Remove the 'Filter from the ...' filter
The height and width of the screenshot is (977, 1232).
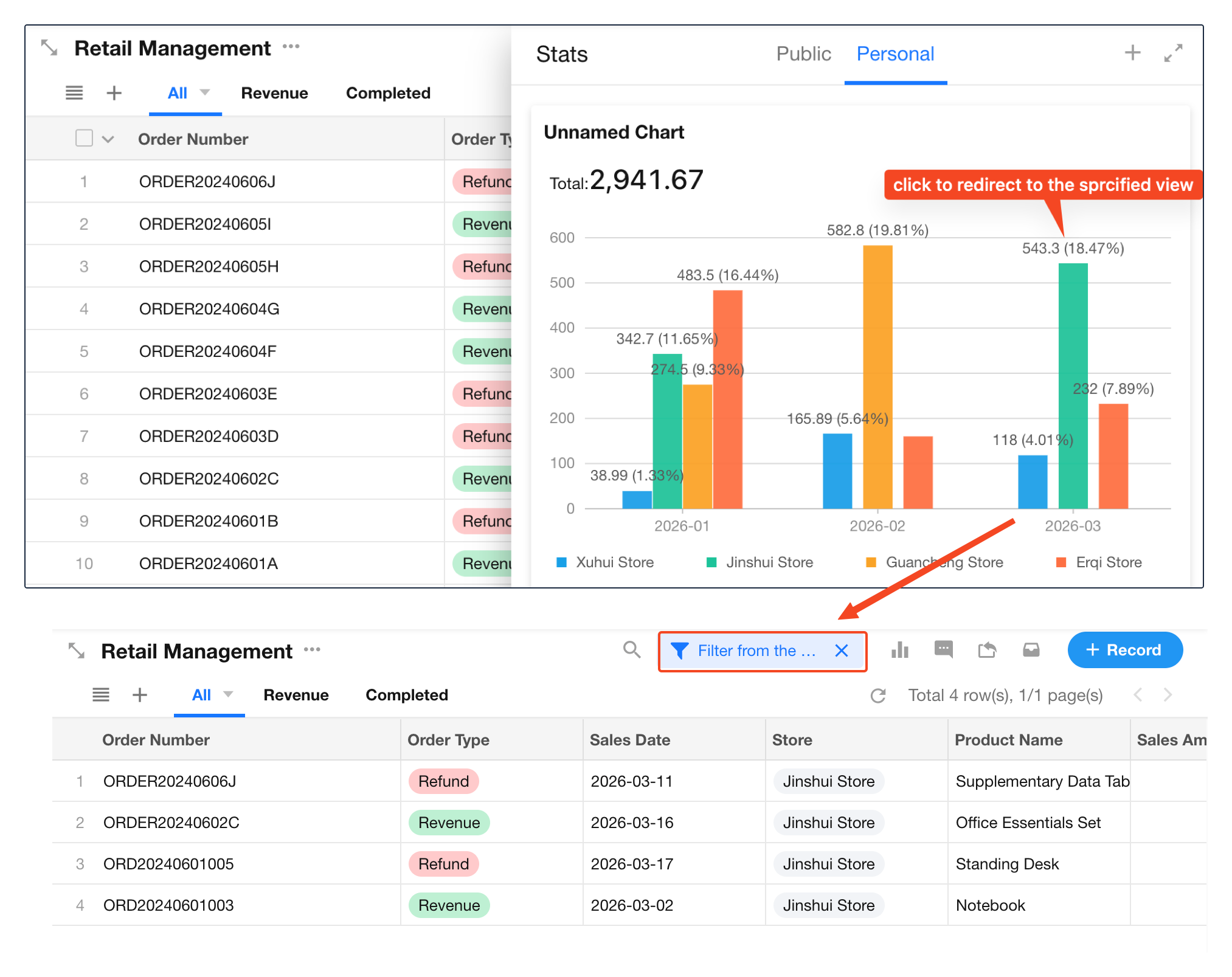pos(842,651)
